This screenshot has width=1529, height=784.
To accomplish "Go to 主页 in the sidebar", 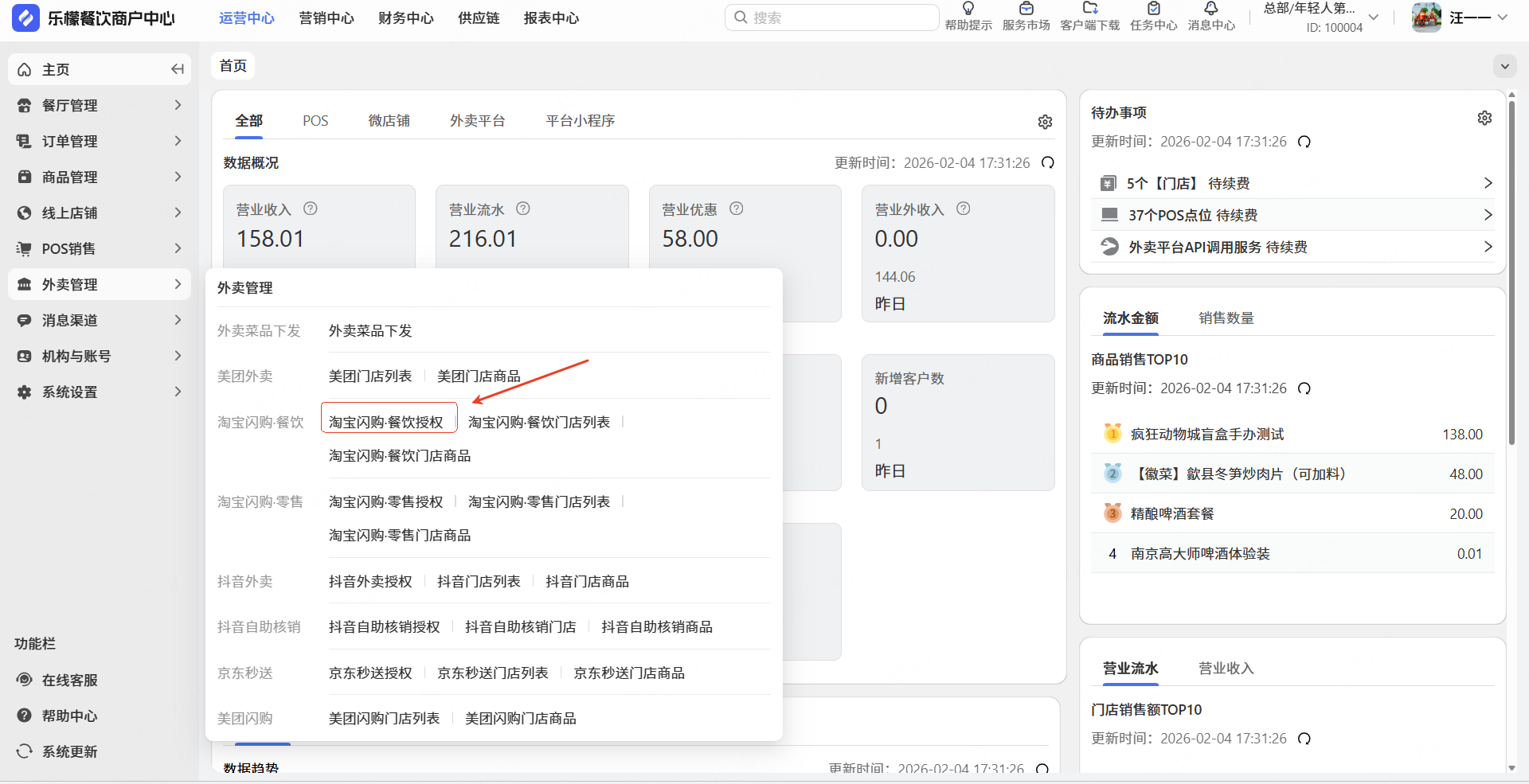I will pos(100,69).
